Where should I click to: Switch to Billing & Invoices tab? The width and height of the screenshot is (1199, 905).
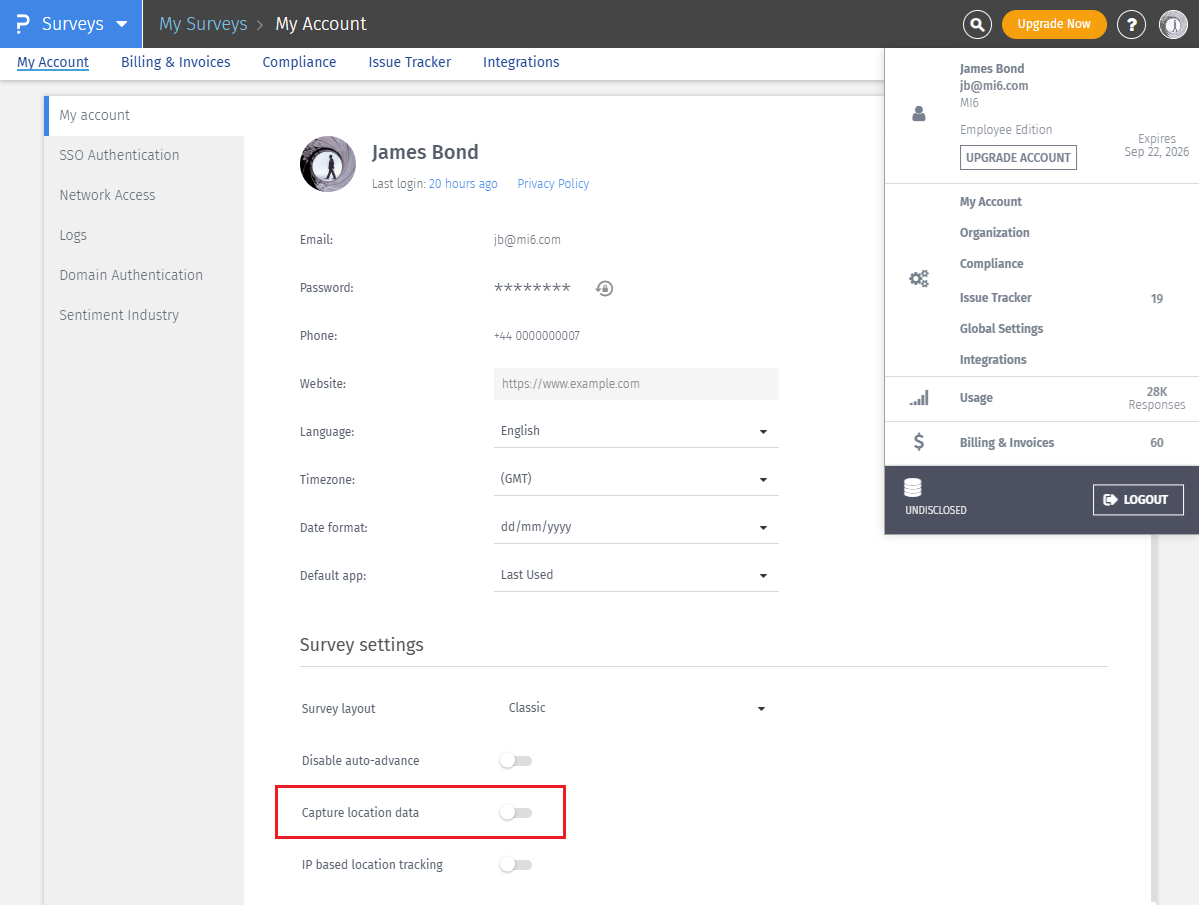176,62
